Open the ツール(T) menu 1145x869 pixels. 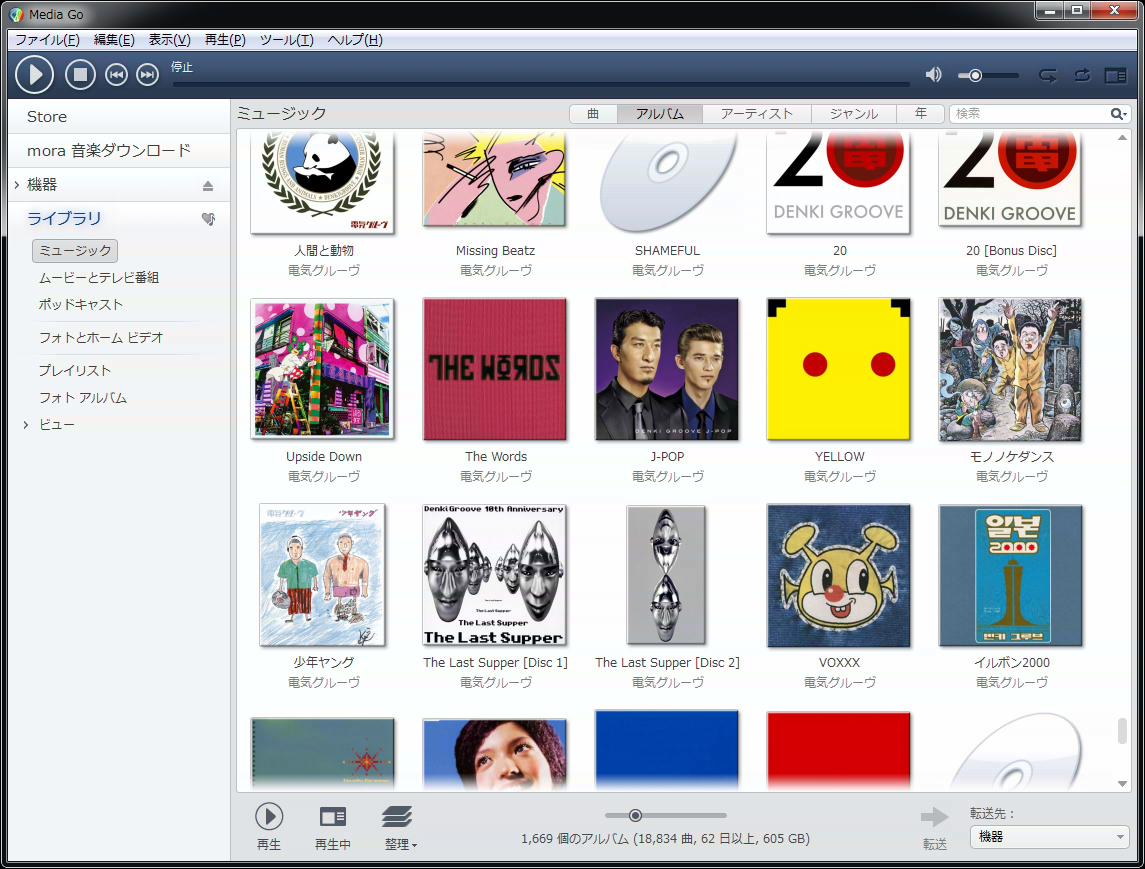286,40
